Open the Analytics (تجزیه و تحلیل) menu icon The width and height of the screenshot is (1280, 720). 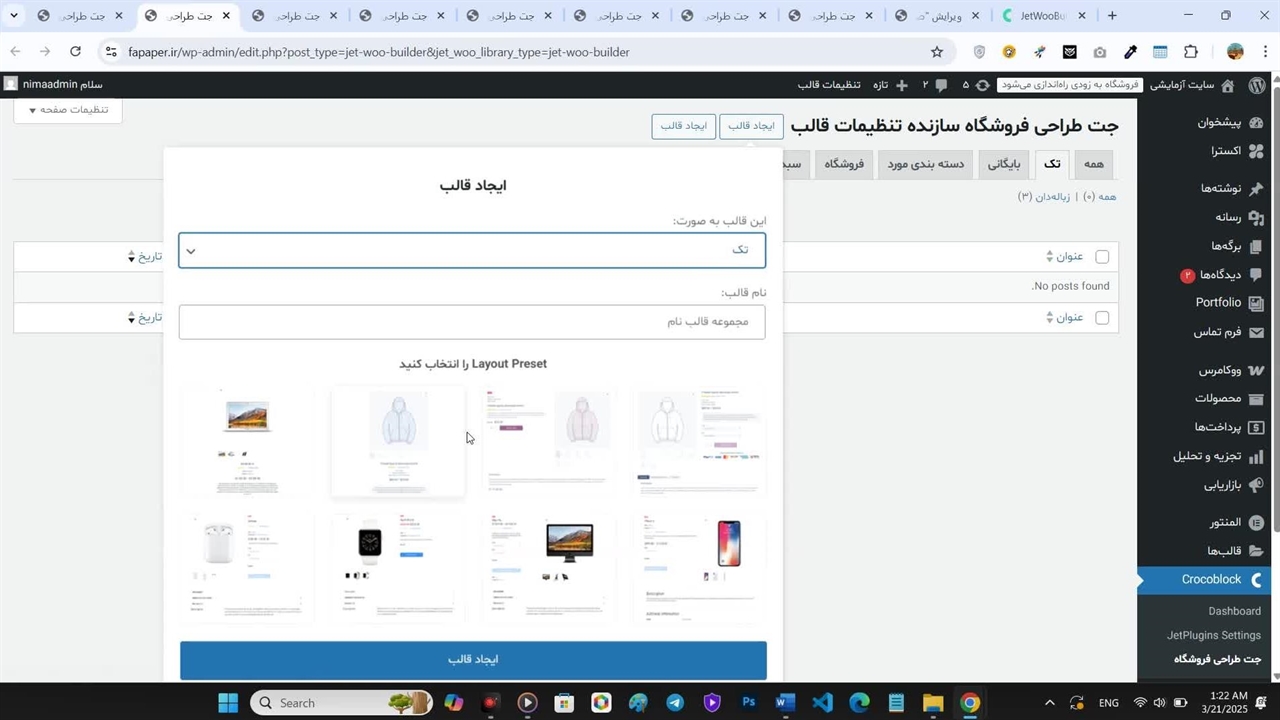tap(1256, 456)
